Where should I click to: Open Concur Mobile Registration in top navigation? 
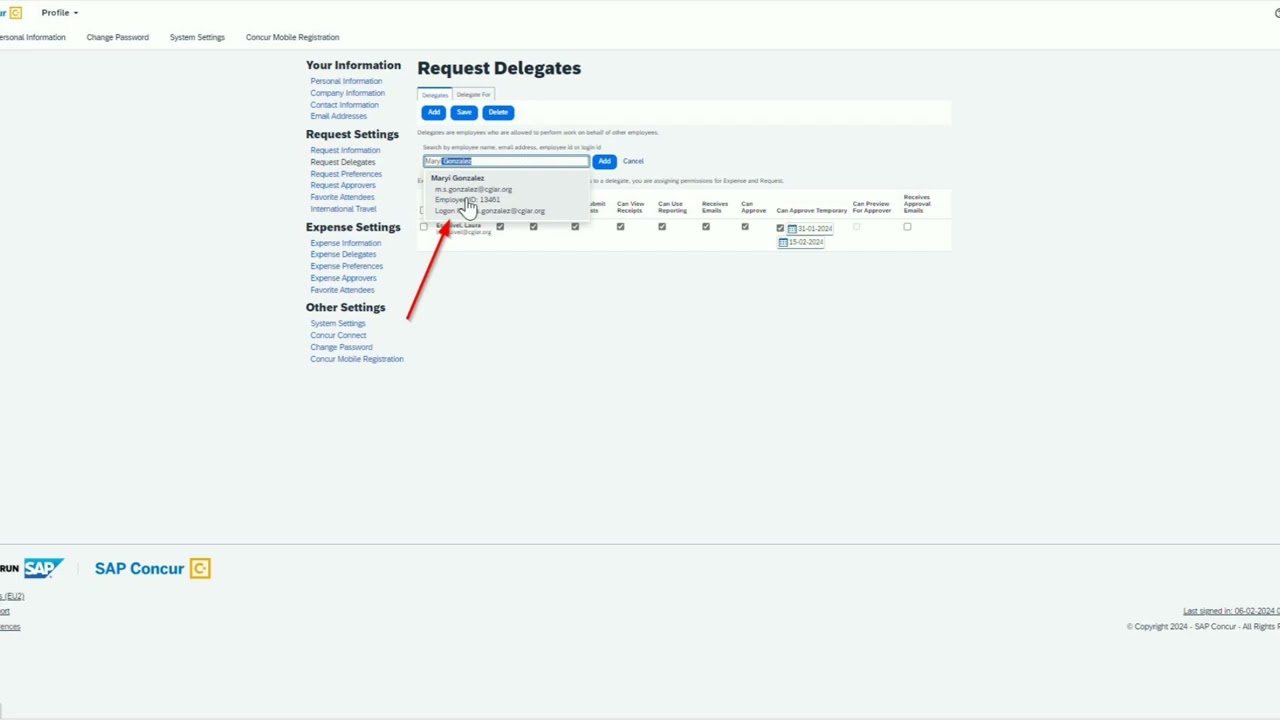[292, 37]
